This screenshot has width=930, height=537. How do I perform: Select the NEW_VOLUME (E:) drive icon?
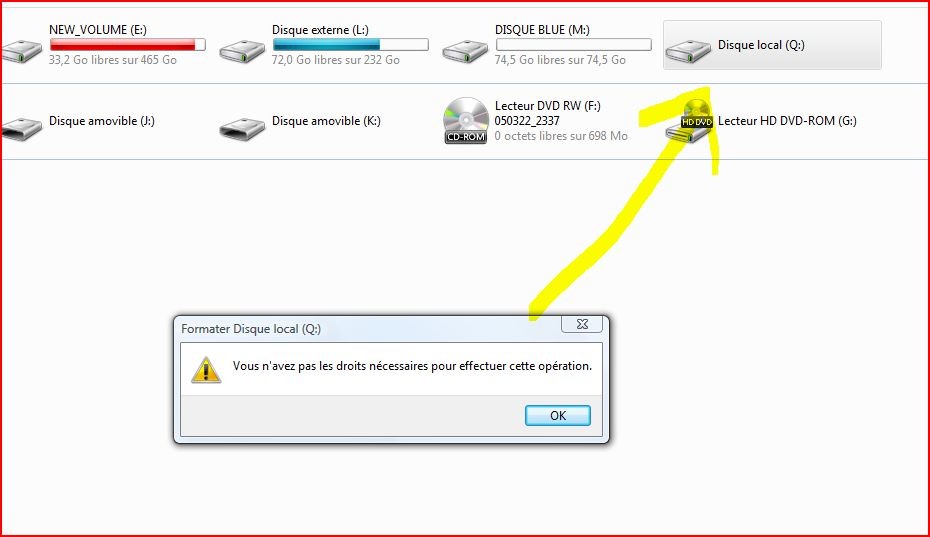pyautogui.click(x=21, y=51)
